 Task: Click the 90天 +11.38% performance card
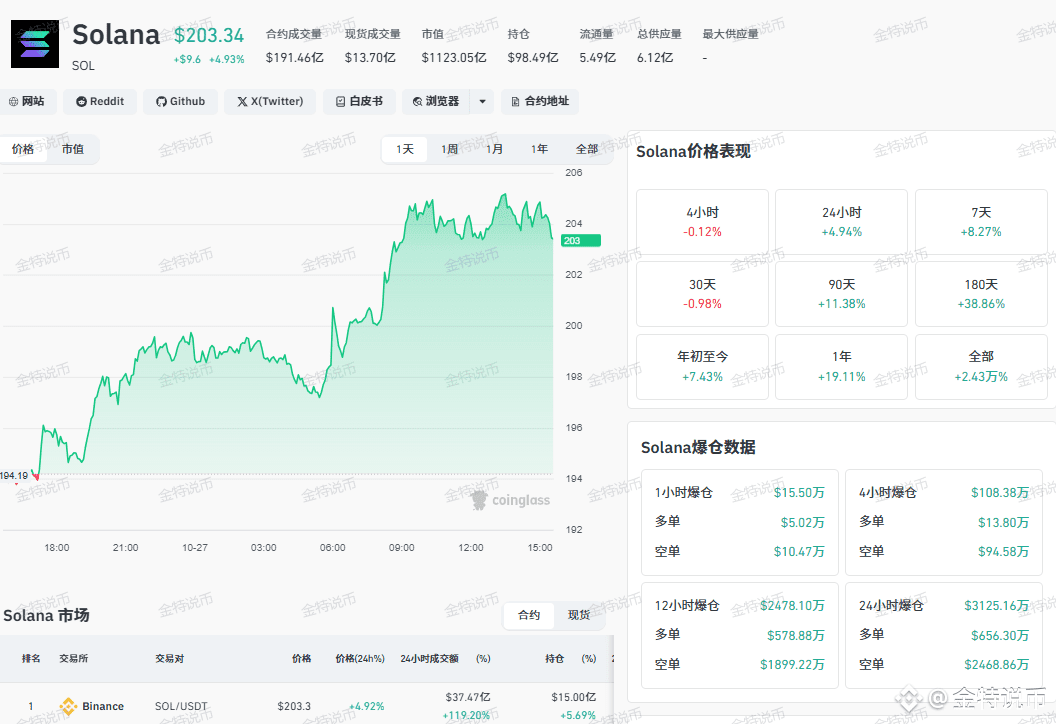point(841,294)
